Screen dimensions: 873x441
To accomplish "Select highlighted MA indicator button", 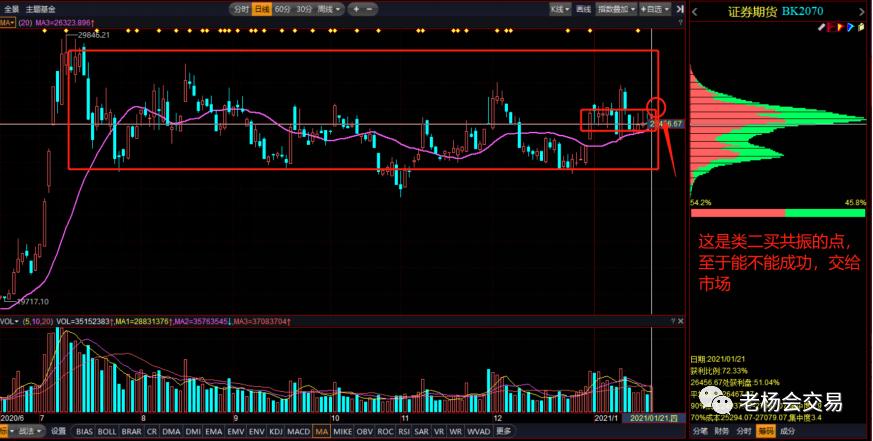I will pyautogui.click(x=321, y=432).
